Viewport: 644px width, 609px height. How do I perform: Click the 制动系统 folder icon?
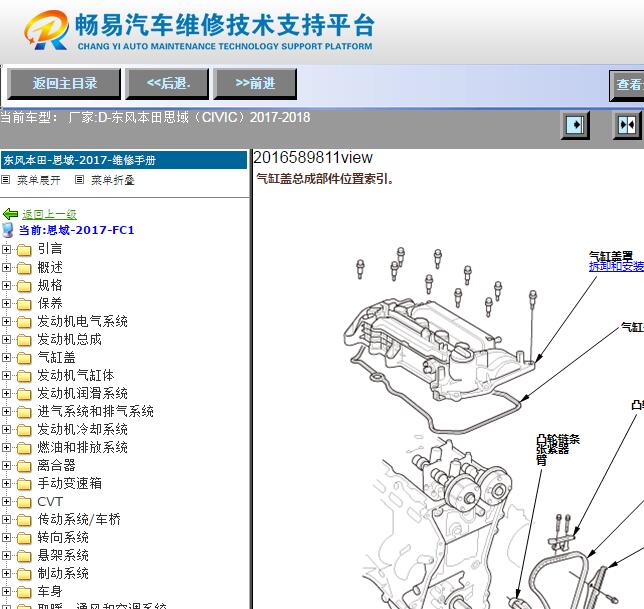point(24,575)
